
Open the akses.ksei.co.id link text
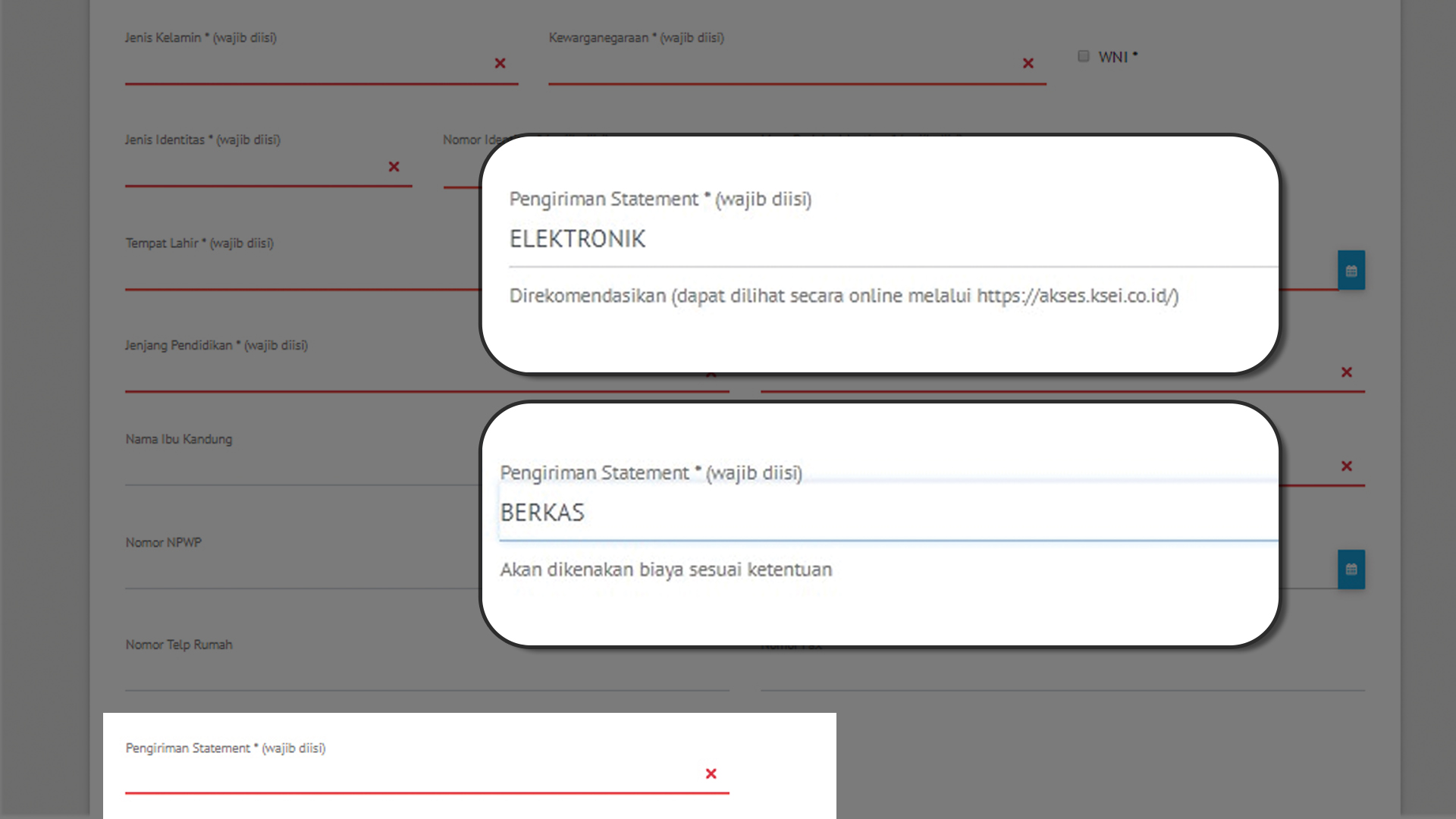pos(1077,297)
